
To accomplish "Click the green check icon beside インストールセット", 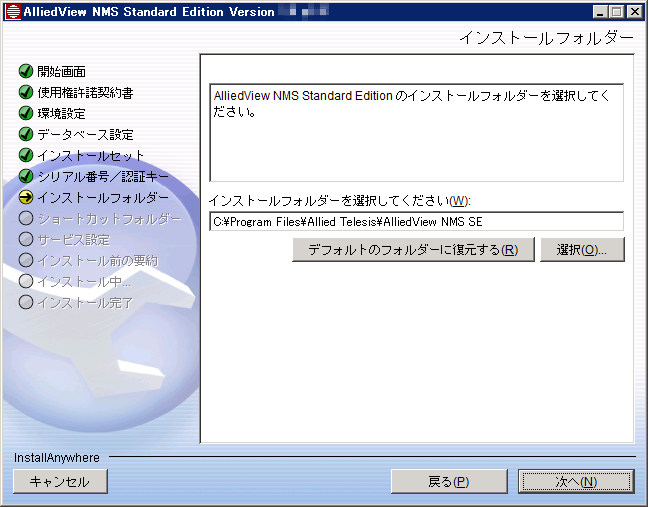I will point(26,155).
